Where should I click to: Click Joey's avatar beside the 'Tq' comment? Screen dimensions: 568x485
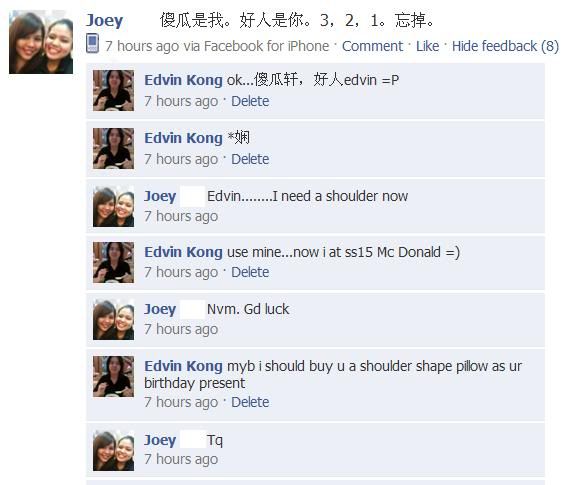[113, 451]
